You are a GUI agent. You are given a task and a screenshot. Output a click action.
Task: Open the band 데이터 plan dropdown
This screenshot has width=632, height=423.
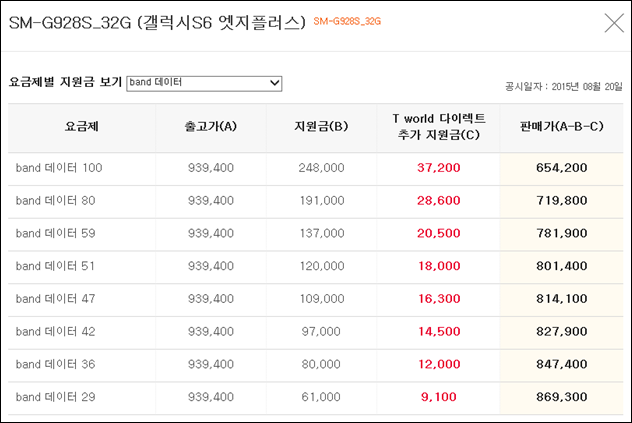(204, 83)
